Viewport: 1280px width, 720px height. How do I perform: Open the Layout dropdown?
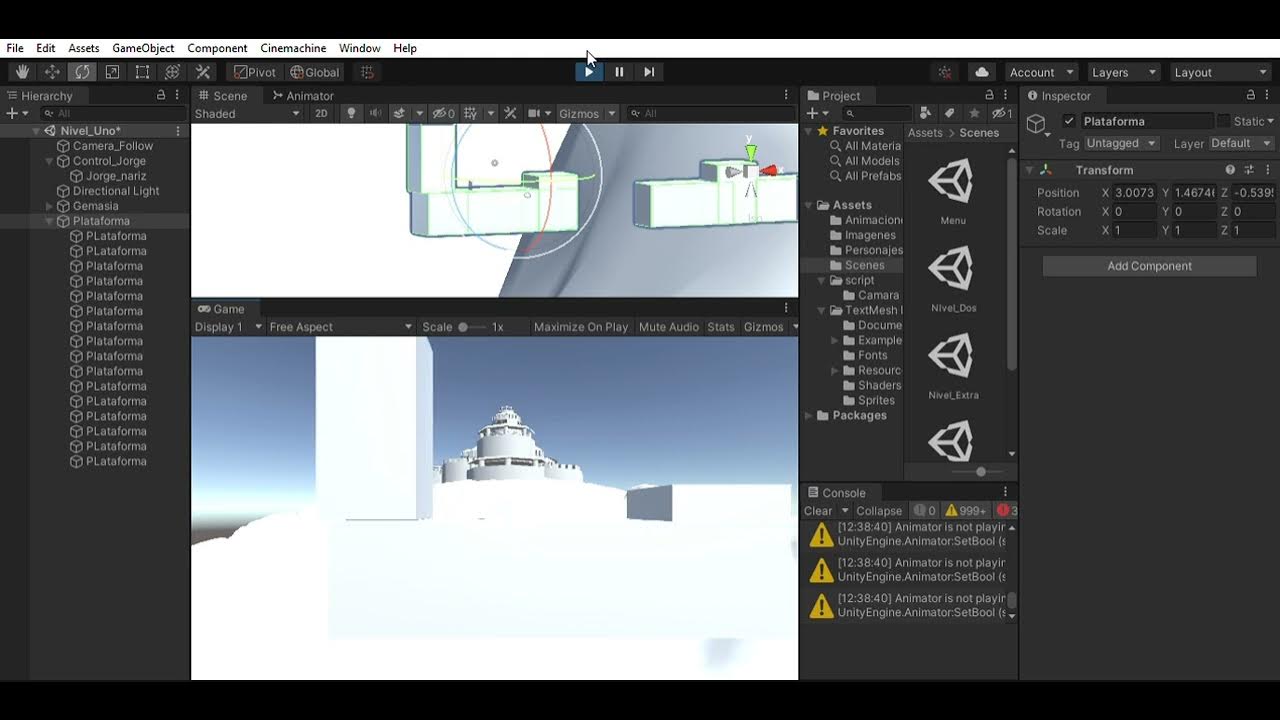click(1220, 72)
